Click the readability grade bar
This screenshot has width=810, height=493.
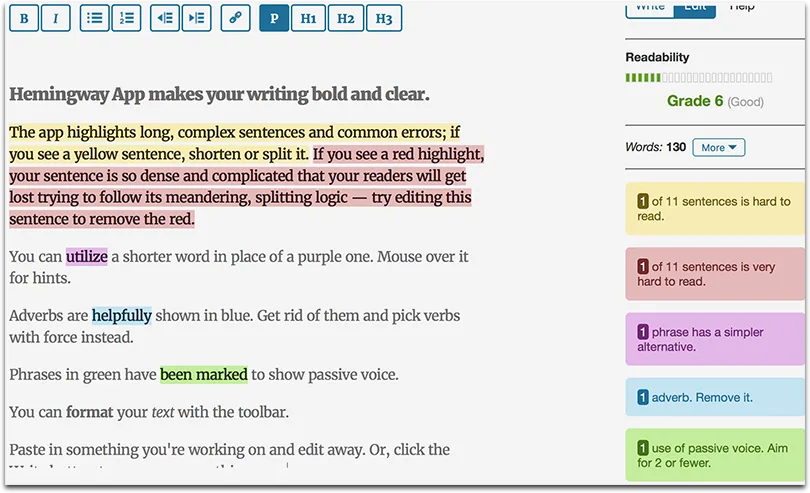click(699, 78)
